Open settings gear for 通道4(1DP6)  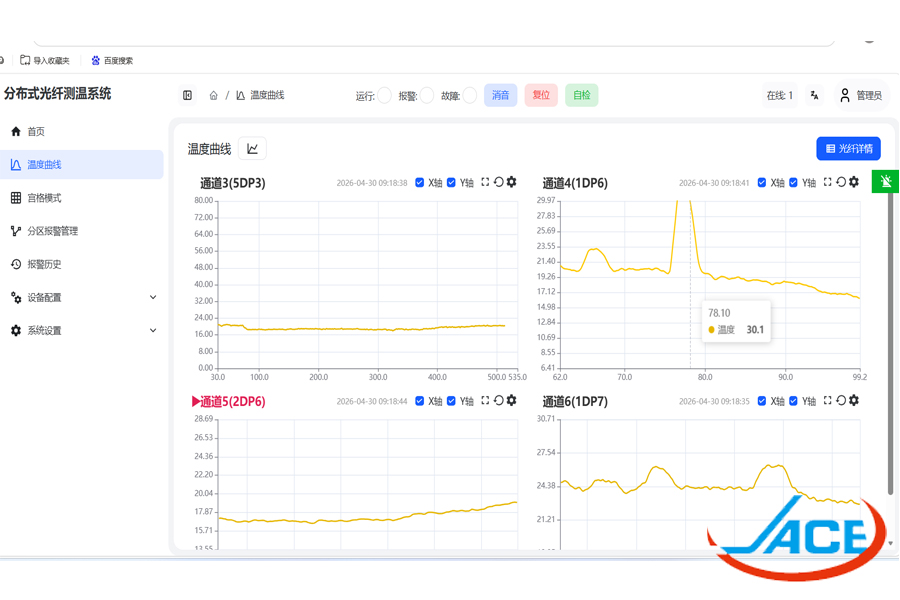[854, 182]
